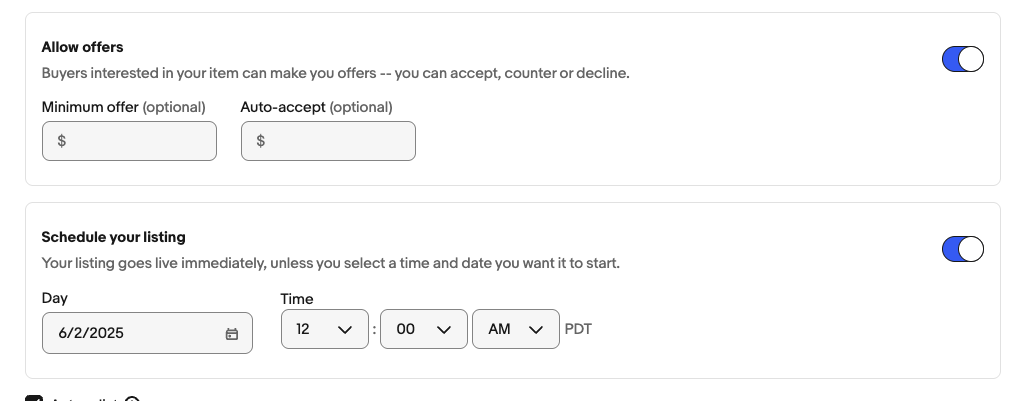This screenshot has height=401, width=1022.
Task: Click the Schedule your listing heading
Action: [113, 237]
